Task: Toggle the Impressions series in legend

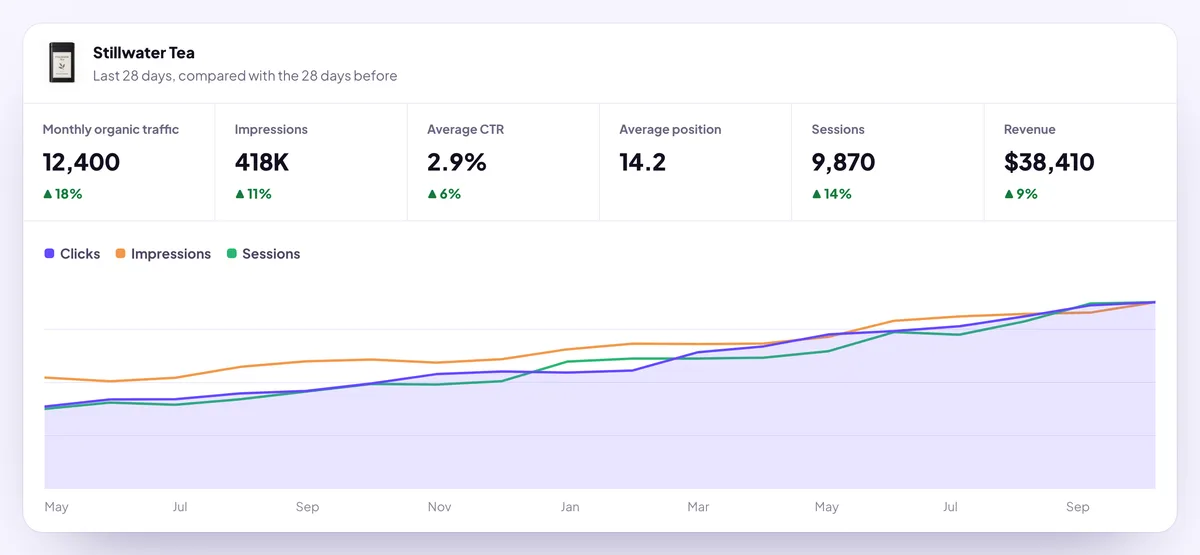Action: 163,254
